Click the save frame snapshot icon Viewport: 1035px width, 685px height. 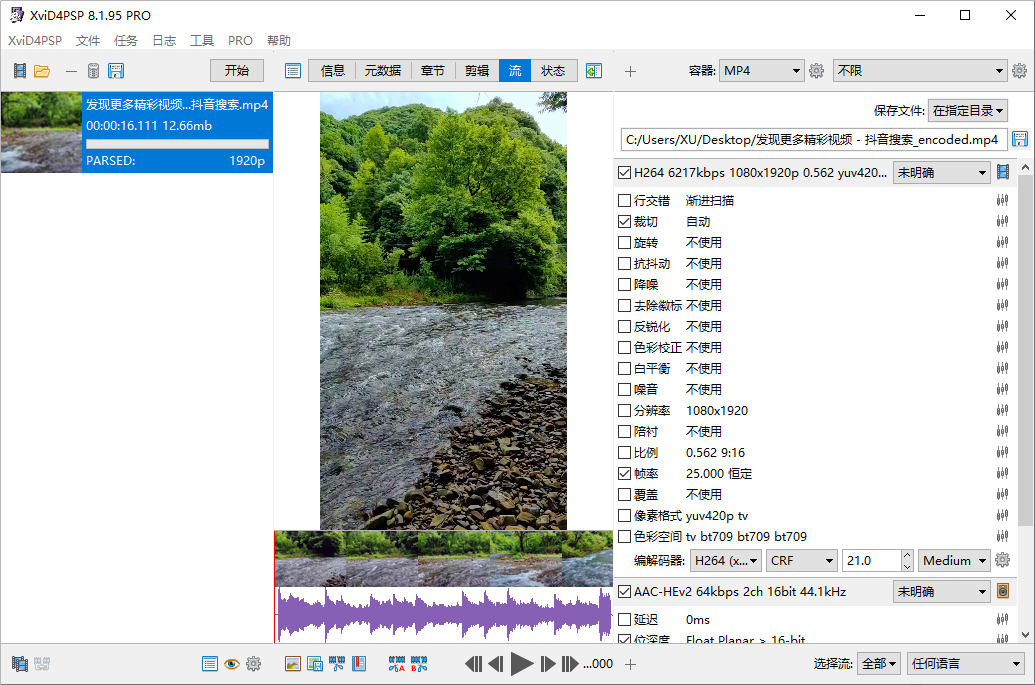point(314,663)
